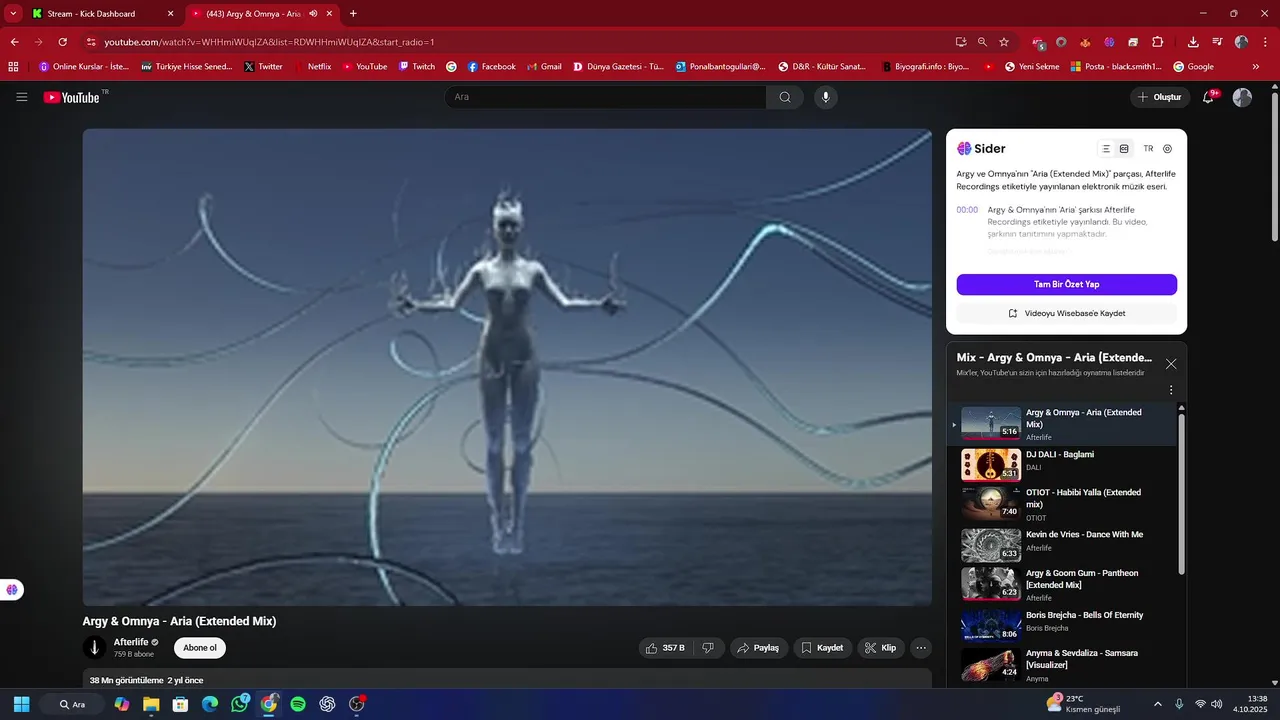The image size is (1280, 720).
Task: Open the YouTube hamburger guide menu
Action: point(22,97)
